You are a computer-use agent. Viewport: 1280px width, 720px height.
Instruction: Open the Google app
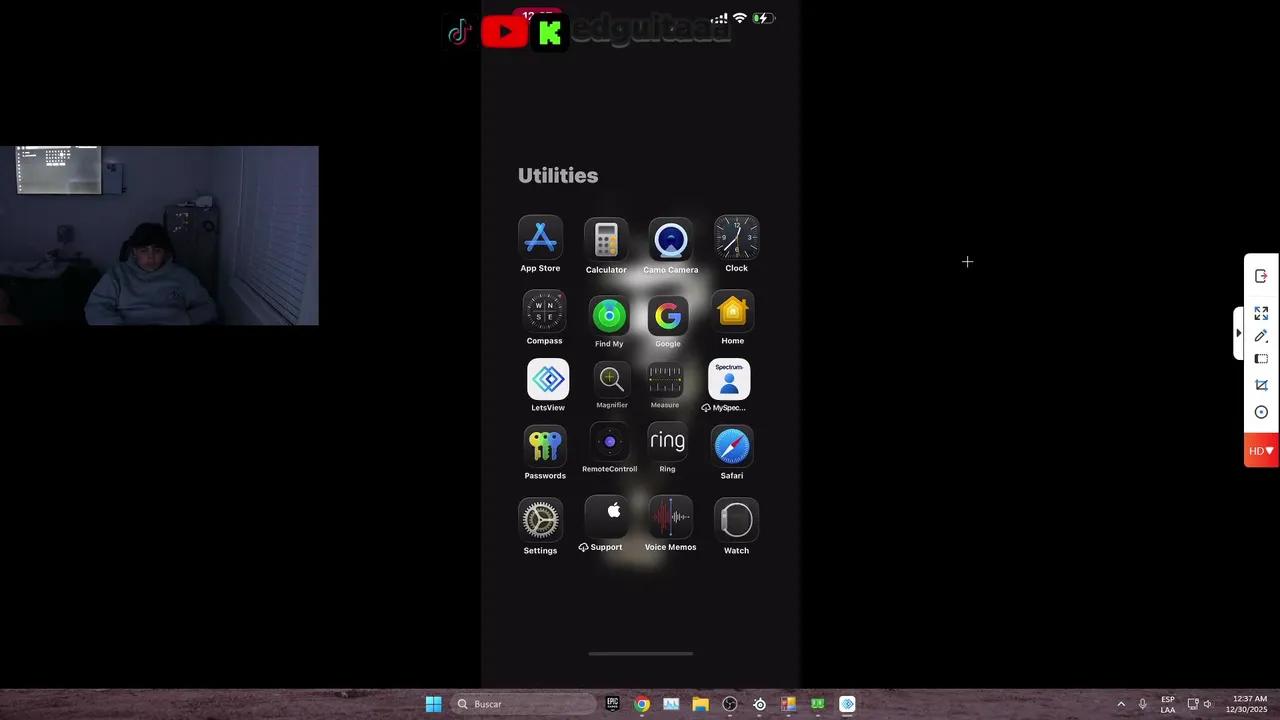click(x=668, y=316)
